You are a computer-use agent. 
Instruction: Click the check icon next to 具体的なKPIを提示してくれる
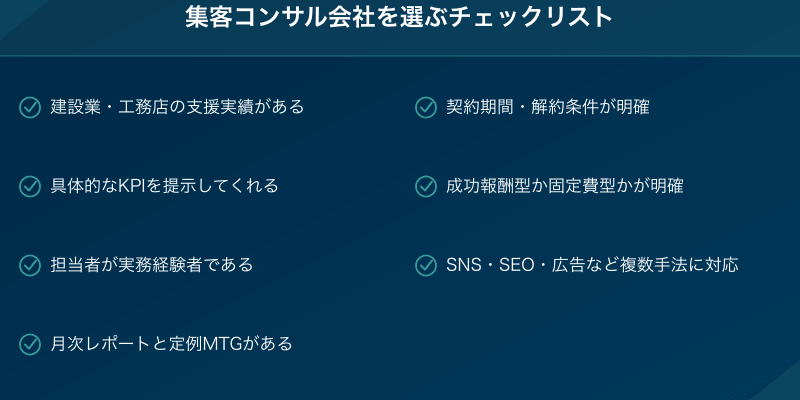[30, 186]
